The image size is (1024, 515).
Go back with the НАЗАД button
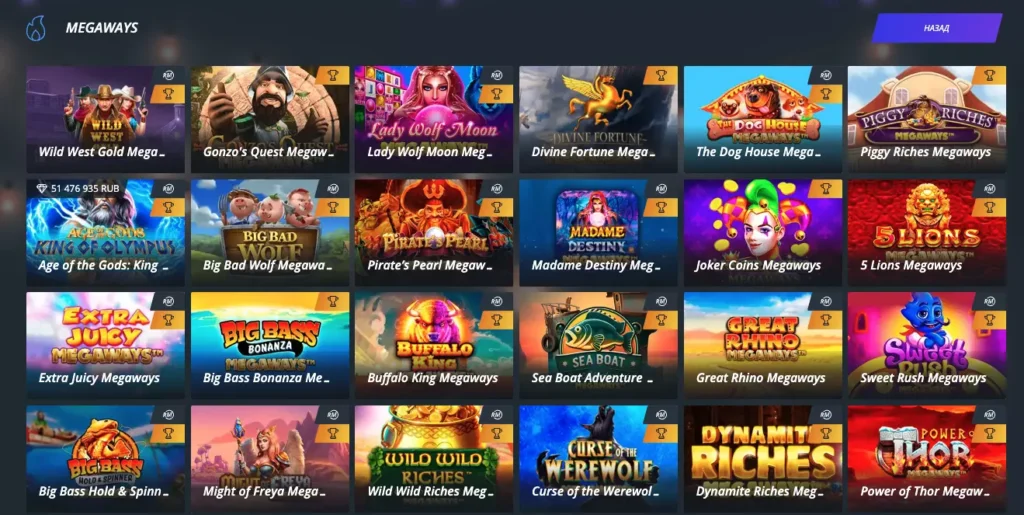[x=936, y=28]
